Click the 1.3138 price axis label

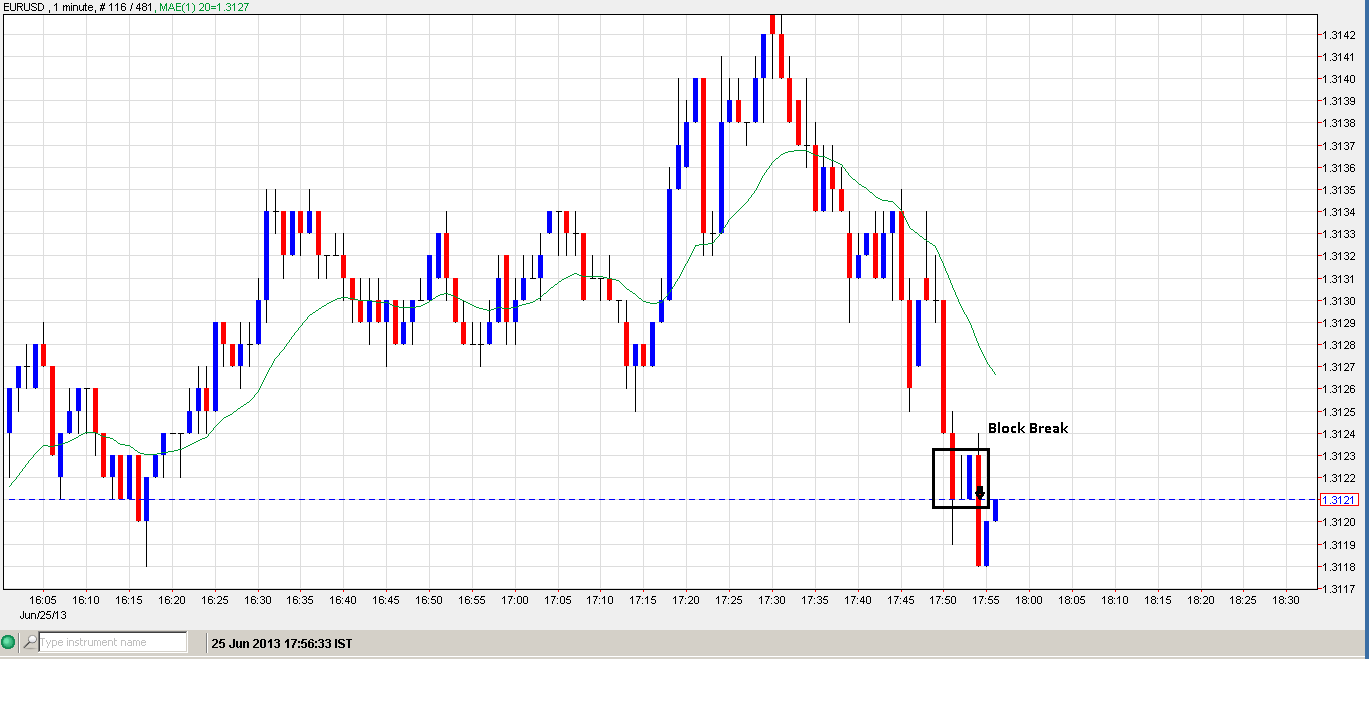click(1338, 123)
